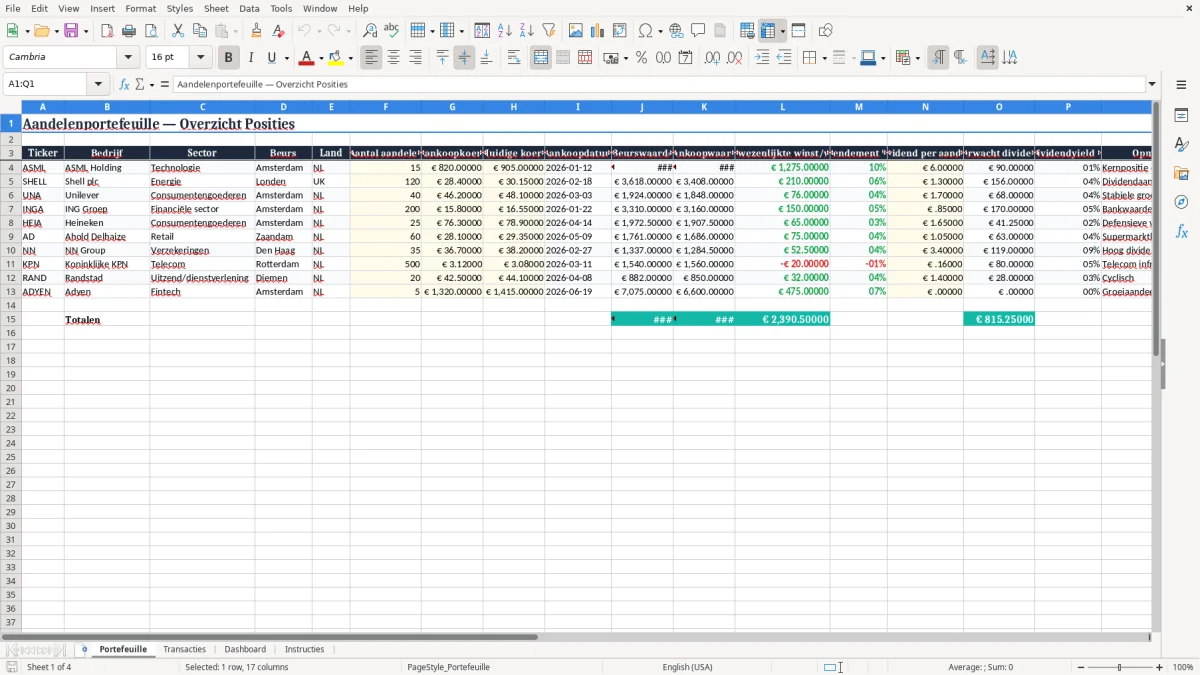This screenshot has height=675, width=1200.
Task: Click Sort Descending icon
Action: [527, 31]
